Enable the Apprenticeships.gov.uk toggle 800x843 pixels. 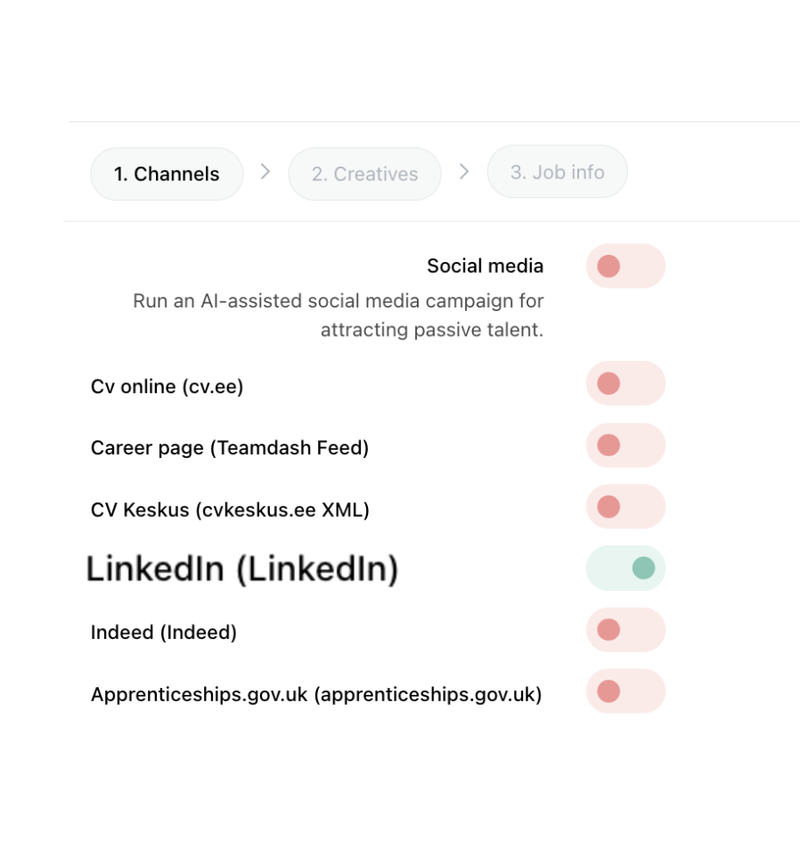click(x=625, y=691)
